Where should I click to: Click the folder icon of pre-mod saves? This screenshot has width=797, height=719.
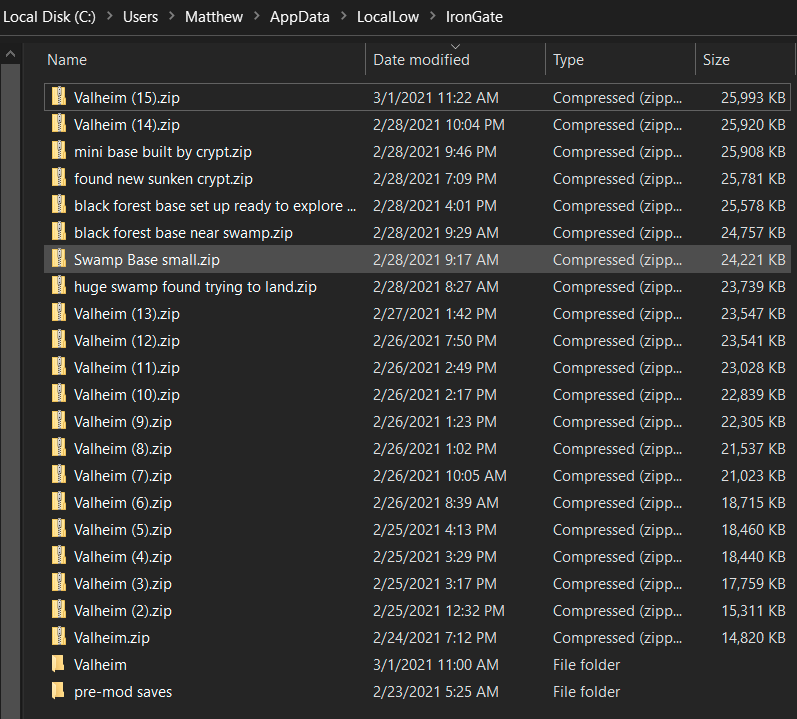[x=59, y=691]
